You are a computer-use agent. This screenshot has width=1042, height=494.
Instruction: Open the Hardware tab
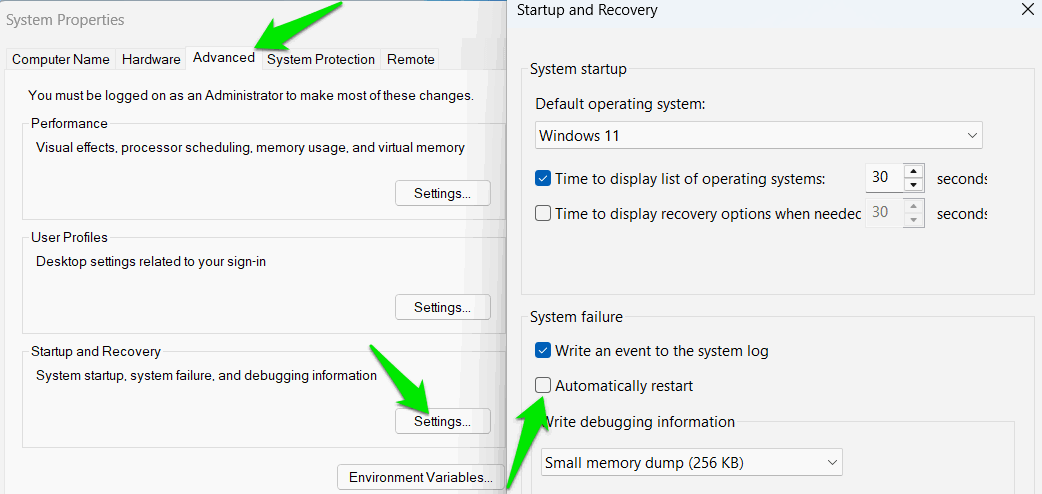151,59
